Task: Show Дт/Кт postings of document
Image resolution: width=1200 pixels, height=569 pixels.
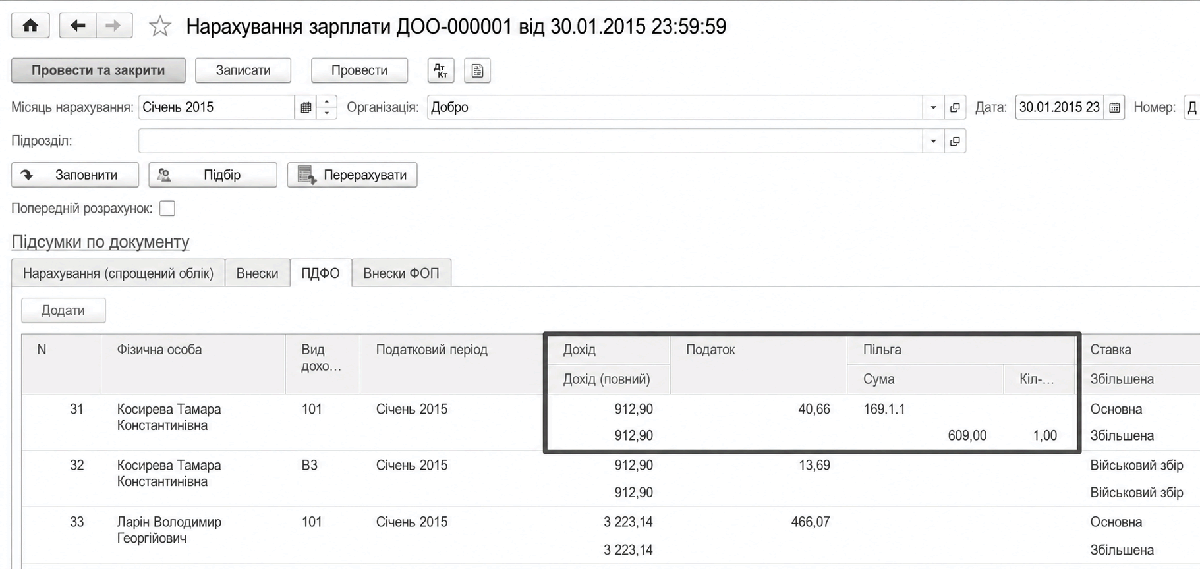Action: (x=442, y=70)
